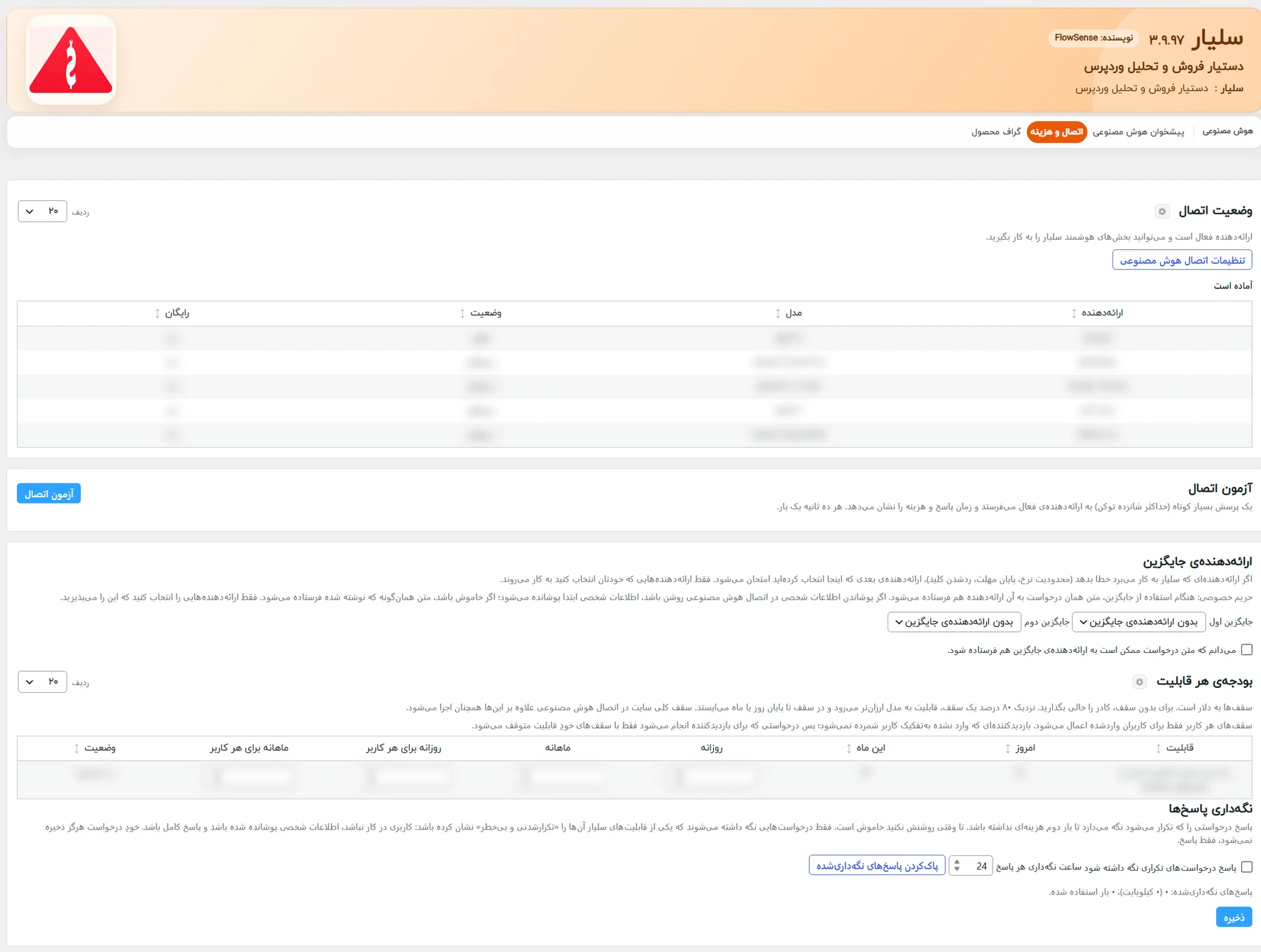Click the نگه‌داری پاسخ‌ها section heading
The width and height of the screenshot is (1261, 952).
[x=1210, y=809]
